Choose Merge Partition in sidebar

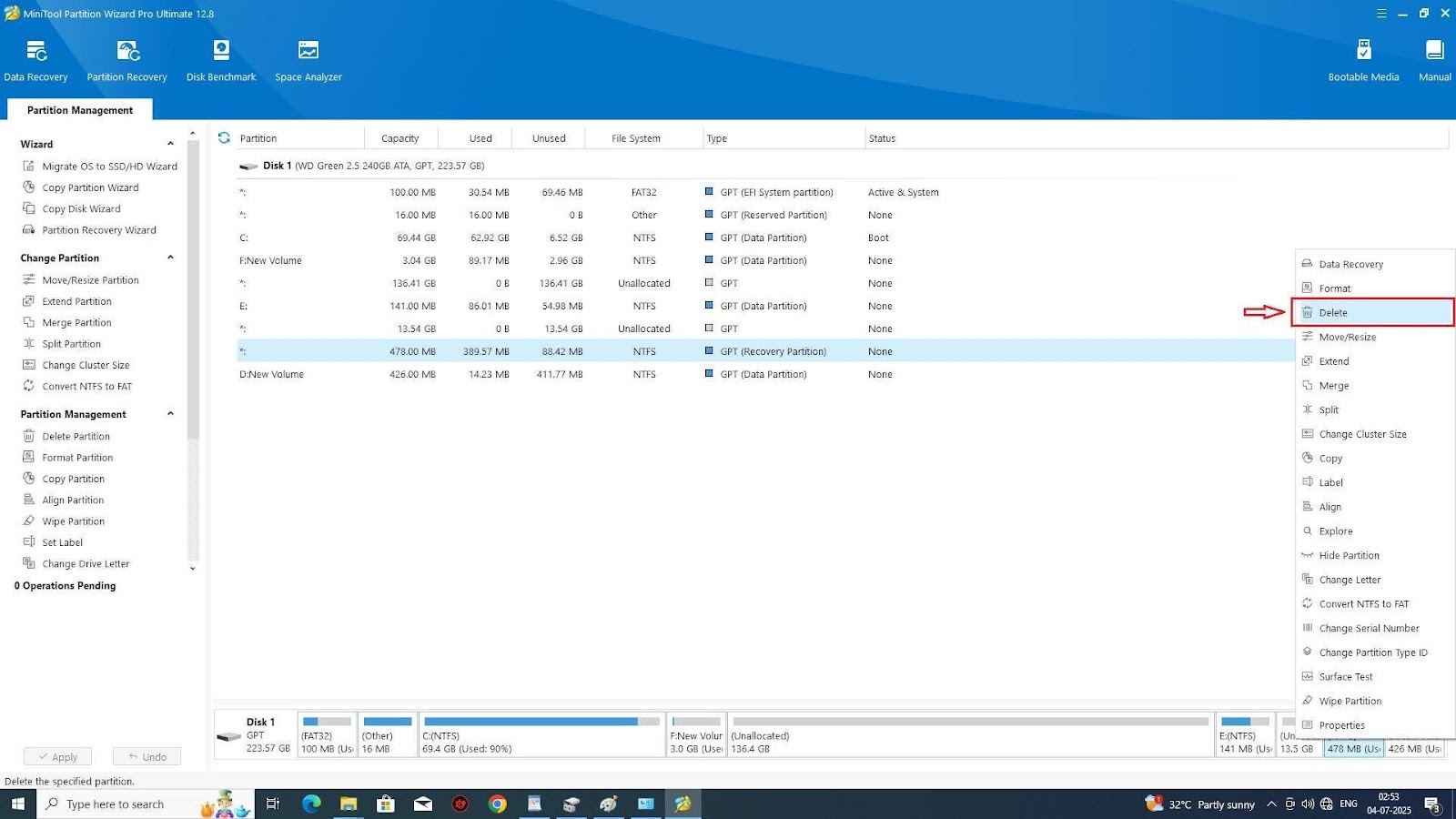tap(67, 323)
